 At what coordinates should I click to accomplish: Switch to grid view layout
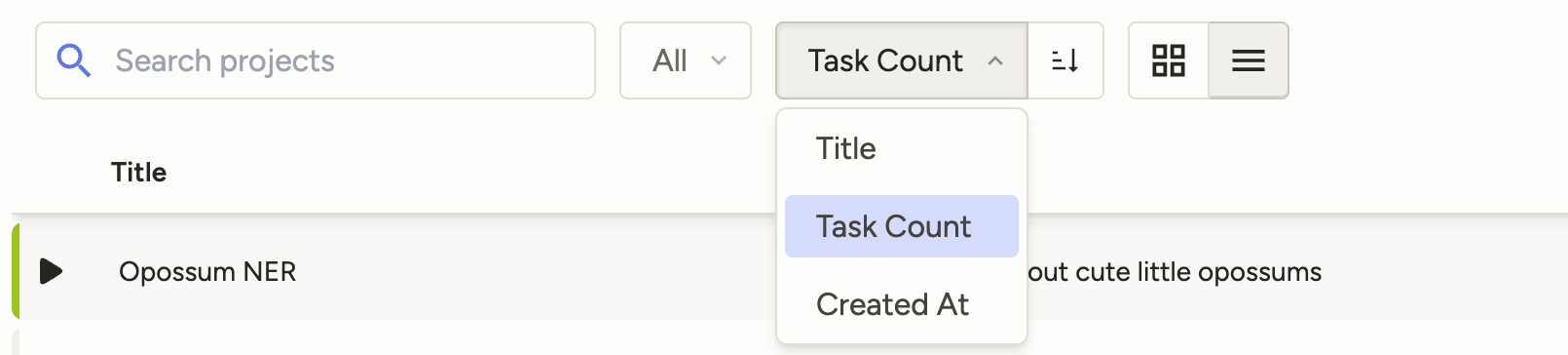pyautogui.click(x=1169, y=60)
